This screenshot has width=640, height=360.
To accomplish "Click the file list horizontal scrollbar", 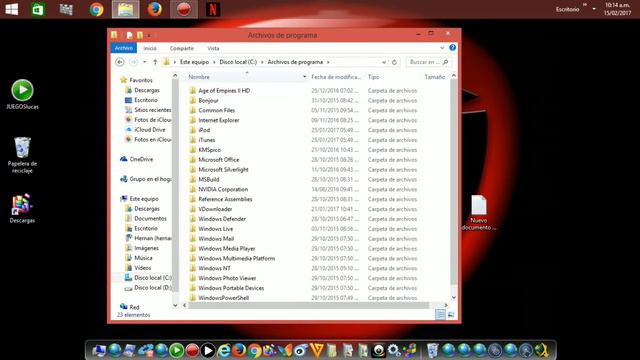I will [308, 305].
